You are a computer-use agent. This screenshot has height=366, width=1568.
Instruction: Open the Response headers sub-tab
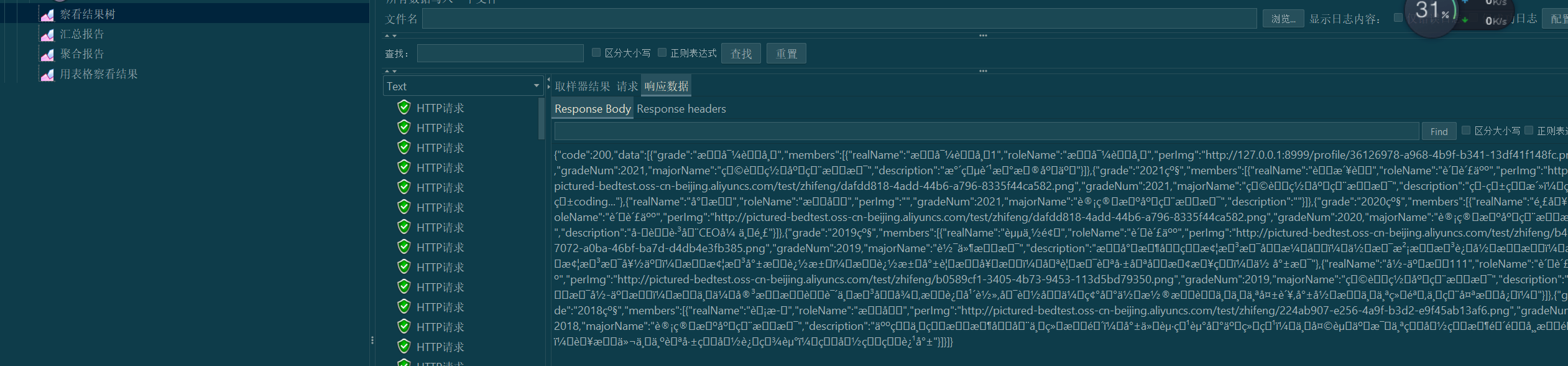click(x=681, y=109)
